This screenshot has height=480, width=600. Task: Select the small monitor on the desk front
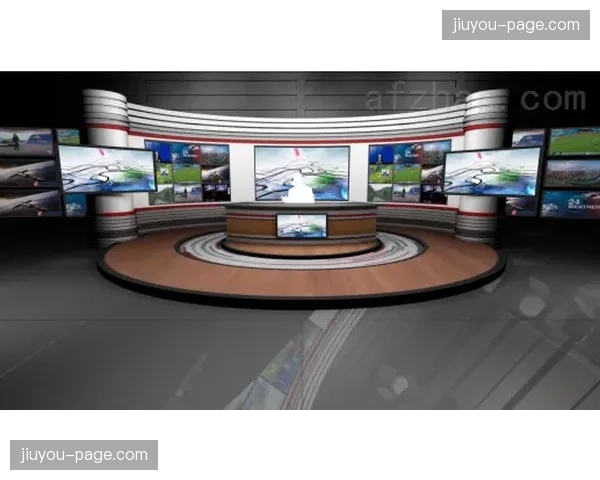[x=301, y=225]
